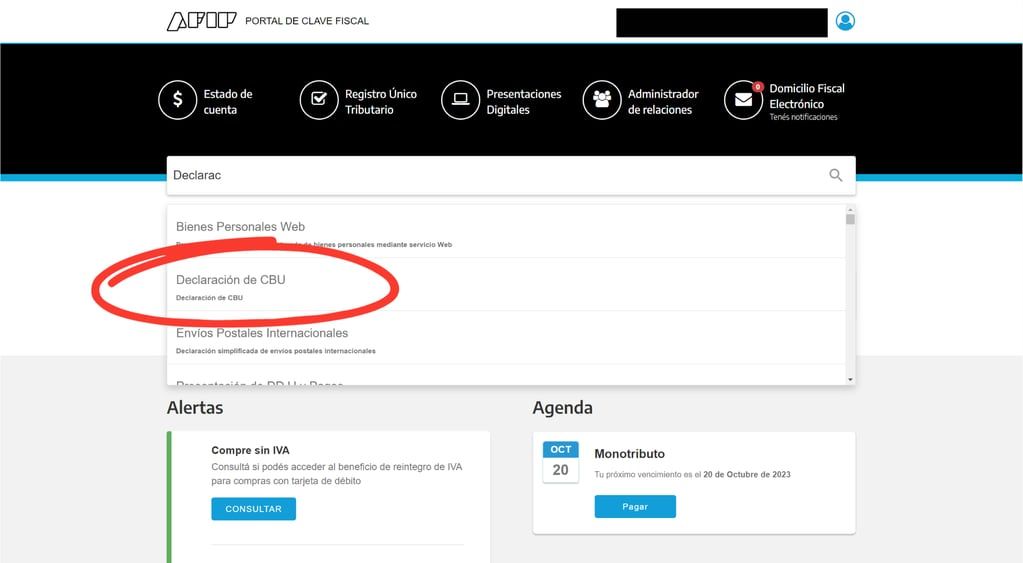
Task: Click the results list scroll up arrow
Action: 850,209
